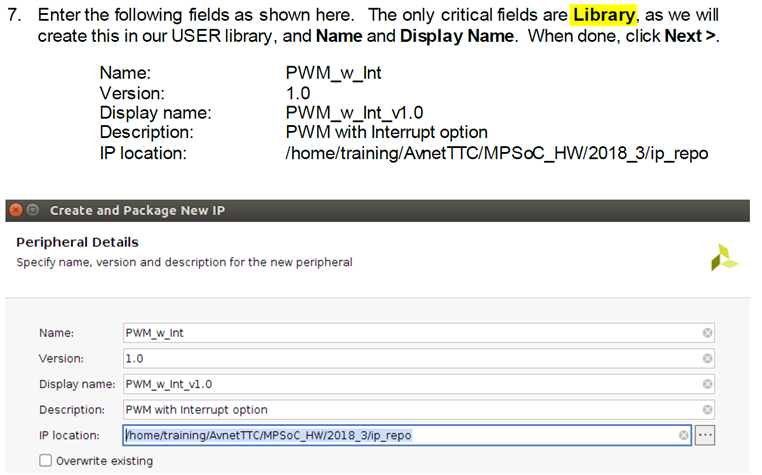Click the 'IP location:' label in the dialog
This screenshot has width=762, height=475.
69,436
